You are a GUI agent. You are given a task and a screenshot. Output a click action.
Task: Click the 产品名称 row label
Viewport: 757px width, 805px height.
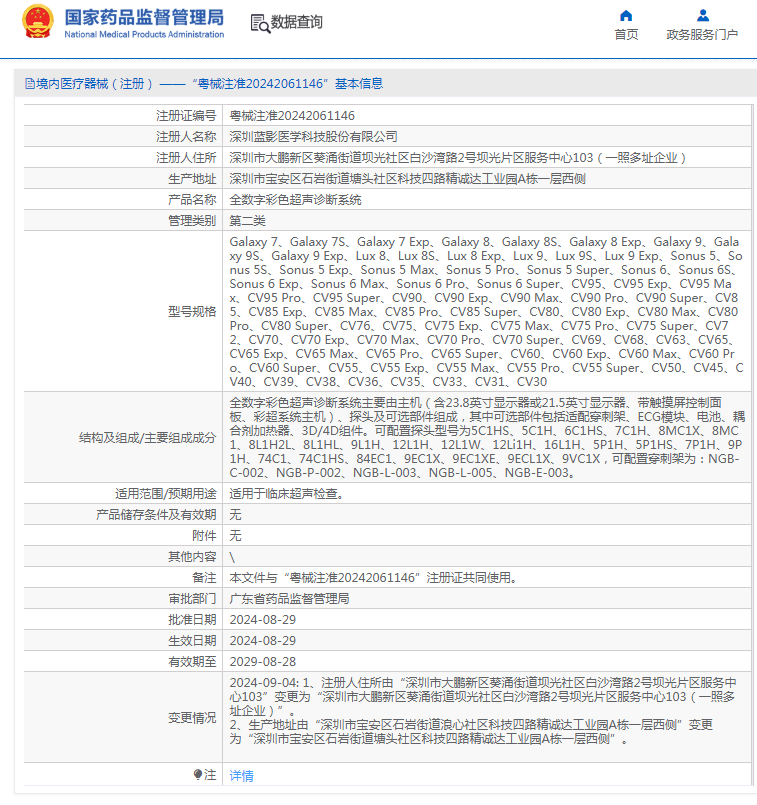pyautogui.click(x=192, y=200)
